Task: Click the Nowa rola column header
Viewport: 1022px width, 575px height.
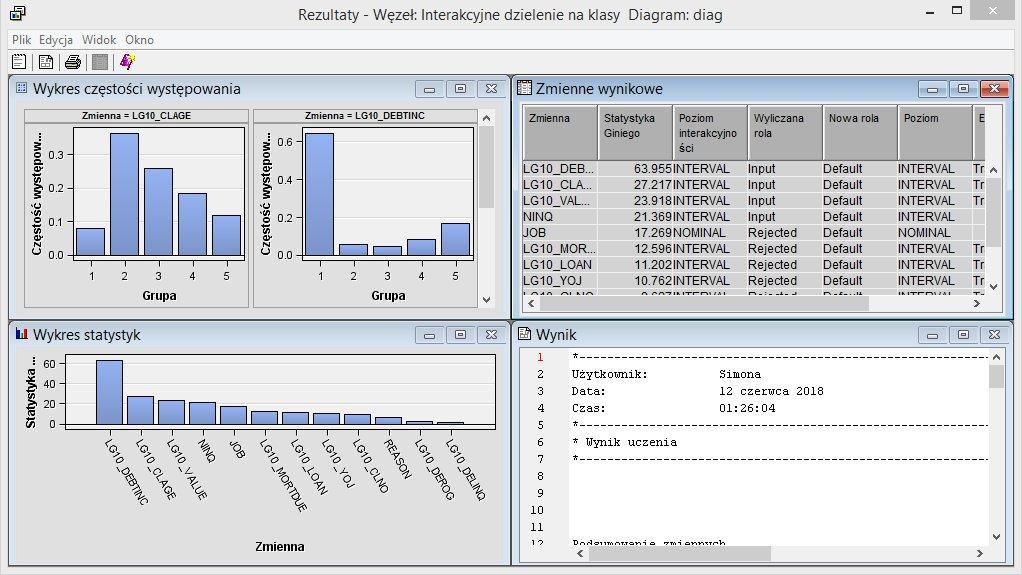Action: click(860, 132)
